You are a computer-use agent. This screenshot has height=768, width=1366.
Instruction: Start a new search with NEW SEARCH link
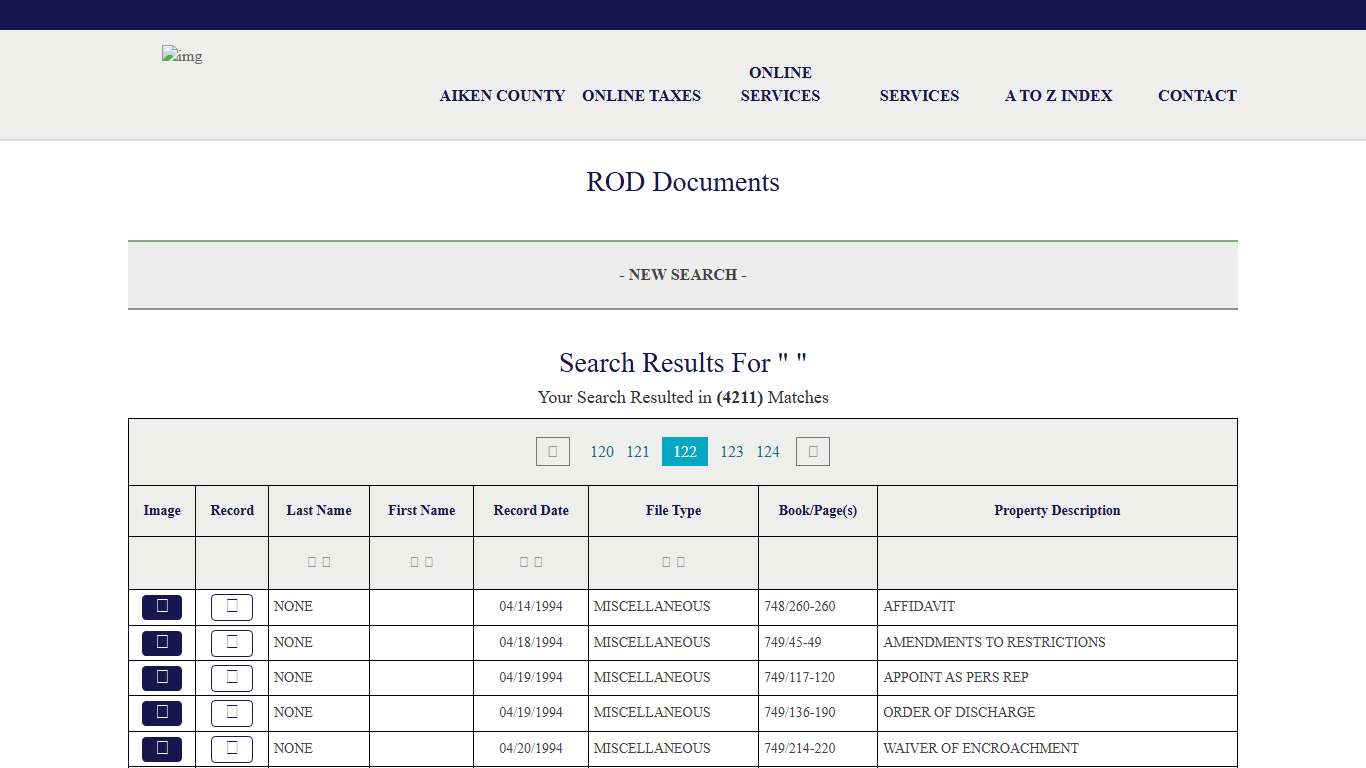(683, 274)
